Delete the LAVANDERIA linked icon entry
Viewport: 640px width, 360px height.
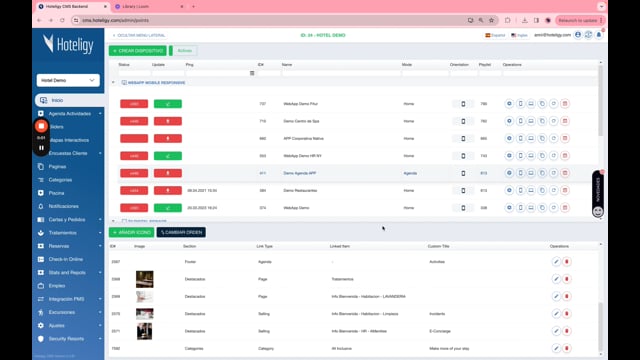[567, 296]
